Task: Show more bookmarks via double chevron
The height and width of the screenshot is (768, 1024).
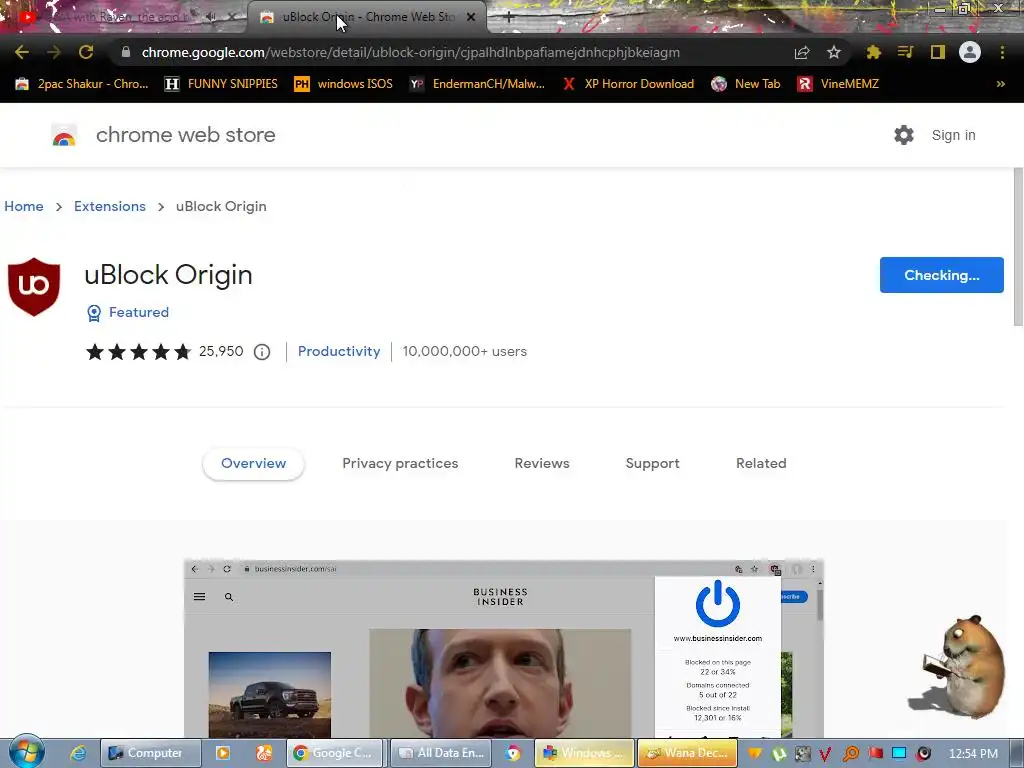Action: pos(1000,84)
